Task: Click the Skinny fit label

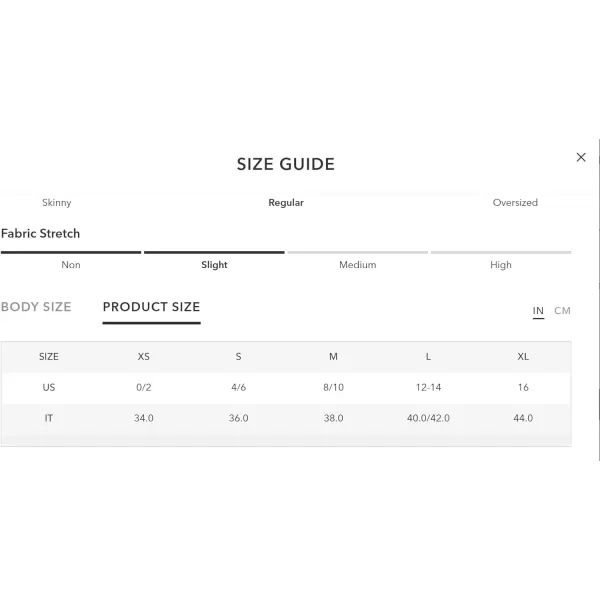Action: (x=57, y=202)
